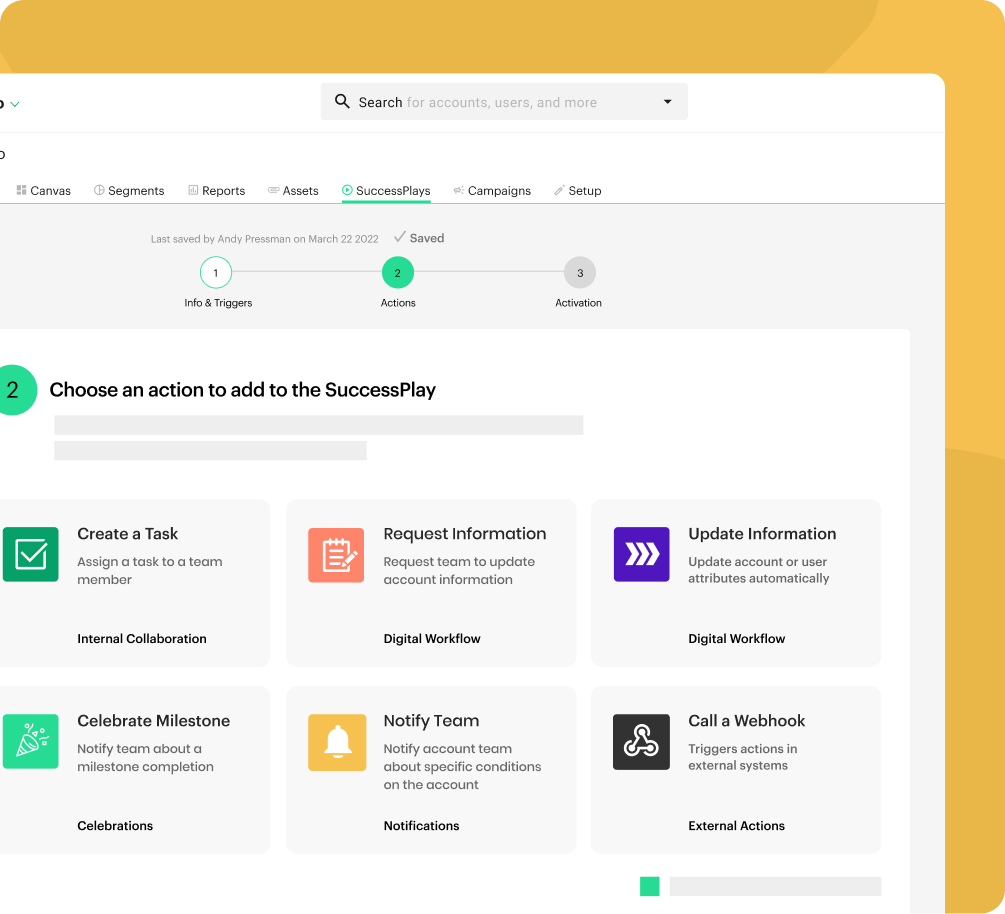Click the Segments pie icon
Screen dimensions: 1005x914
[x=99, y=190]
